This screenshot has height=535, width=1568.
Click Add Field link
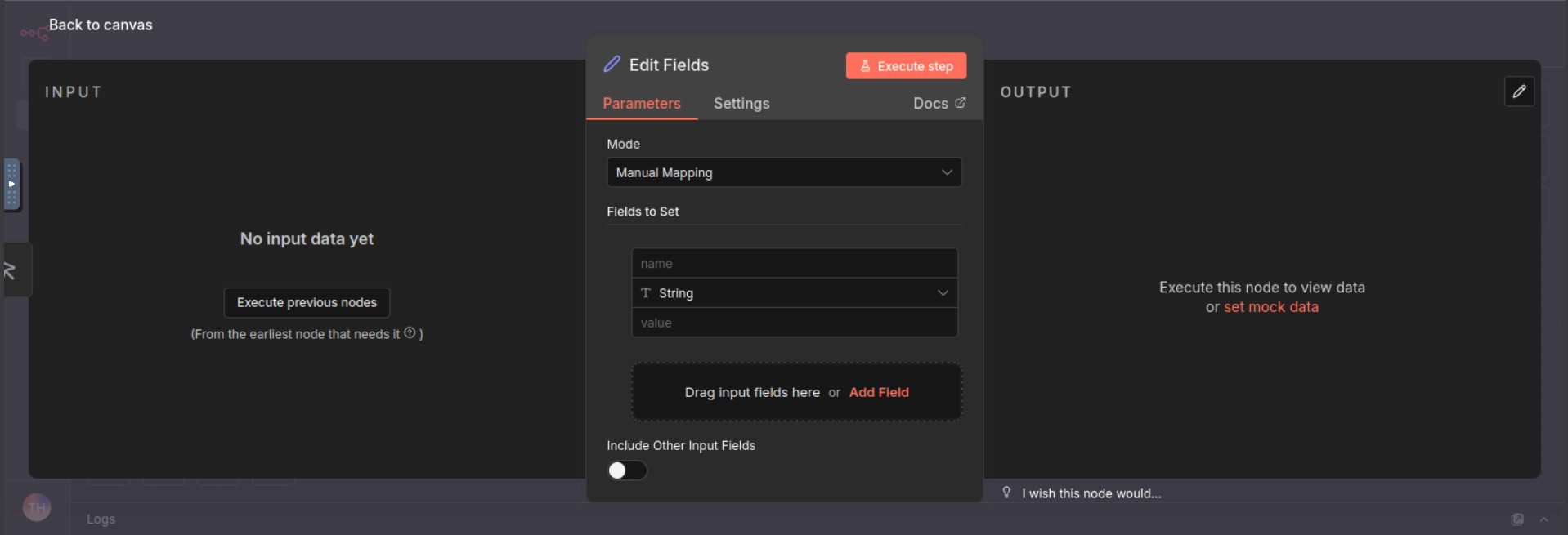click(879, 392)
